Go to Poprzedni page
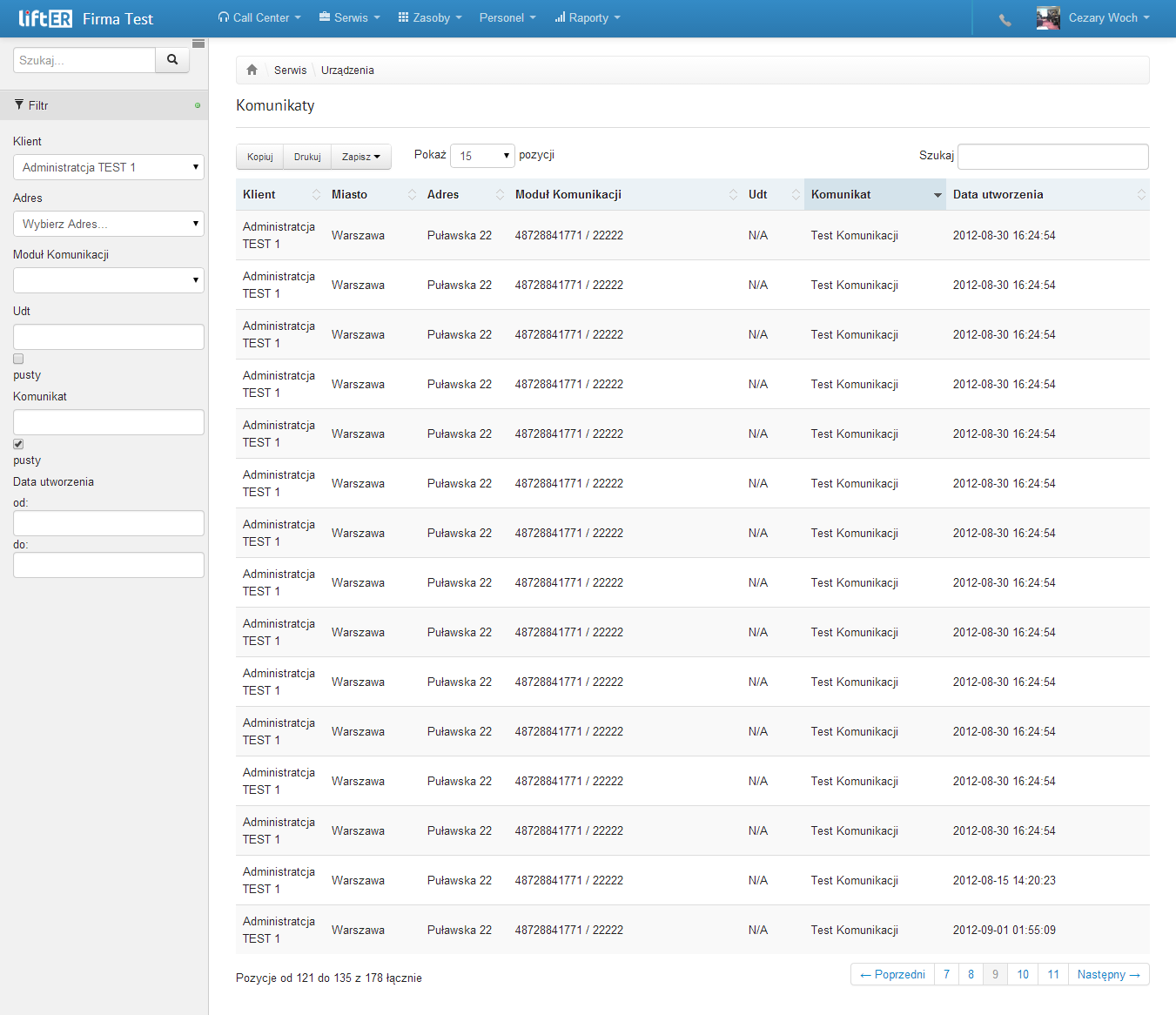Viewport: 1176px width, 1015px height. tap(892, 974)
